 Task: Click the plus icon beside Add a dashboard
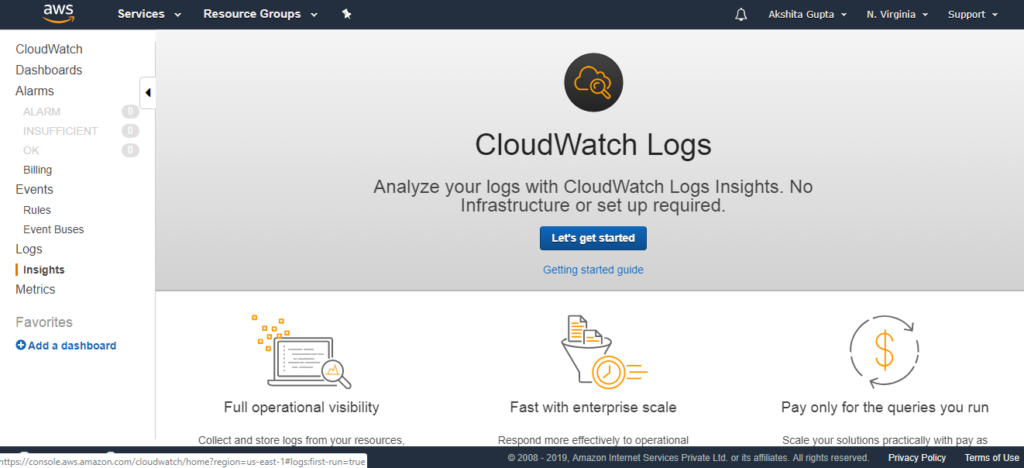pyautogui.click(x=20, y=345)
